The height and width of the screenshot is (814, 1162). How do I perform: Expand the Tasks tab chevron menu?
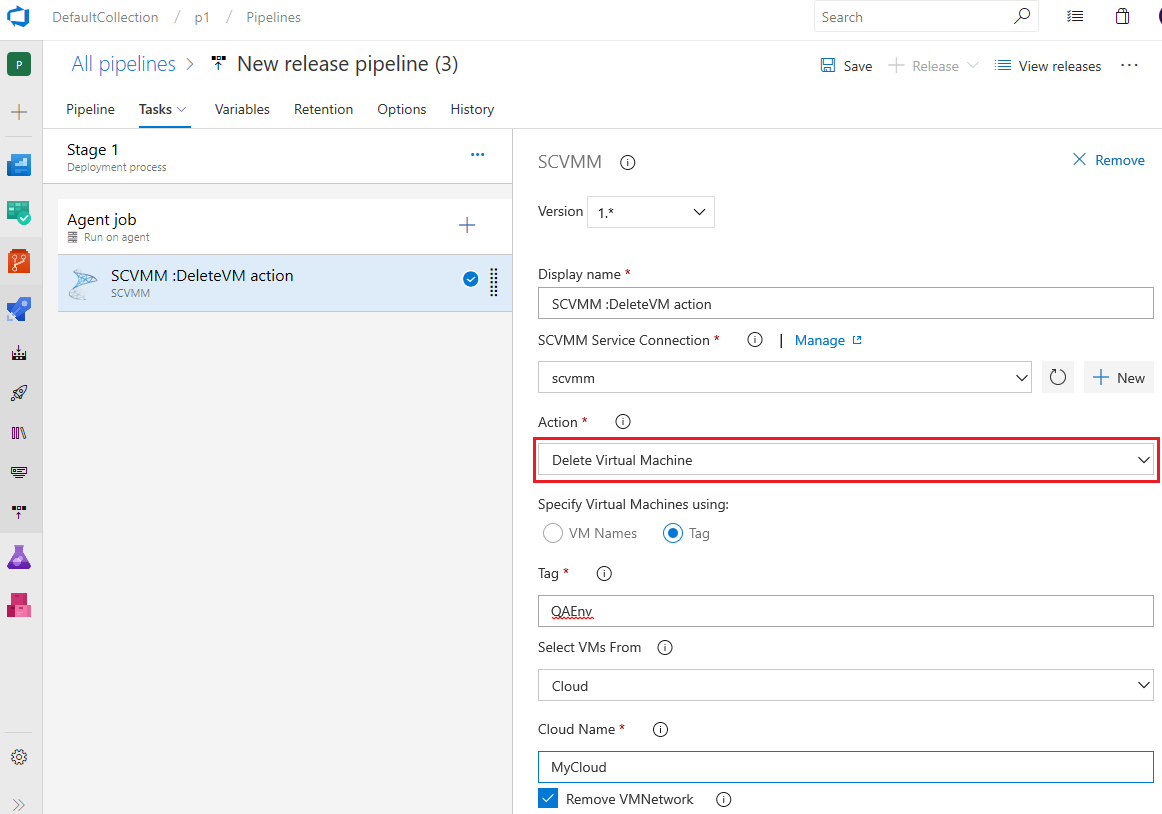182,110
